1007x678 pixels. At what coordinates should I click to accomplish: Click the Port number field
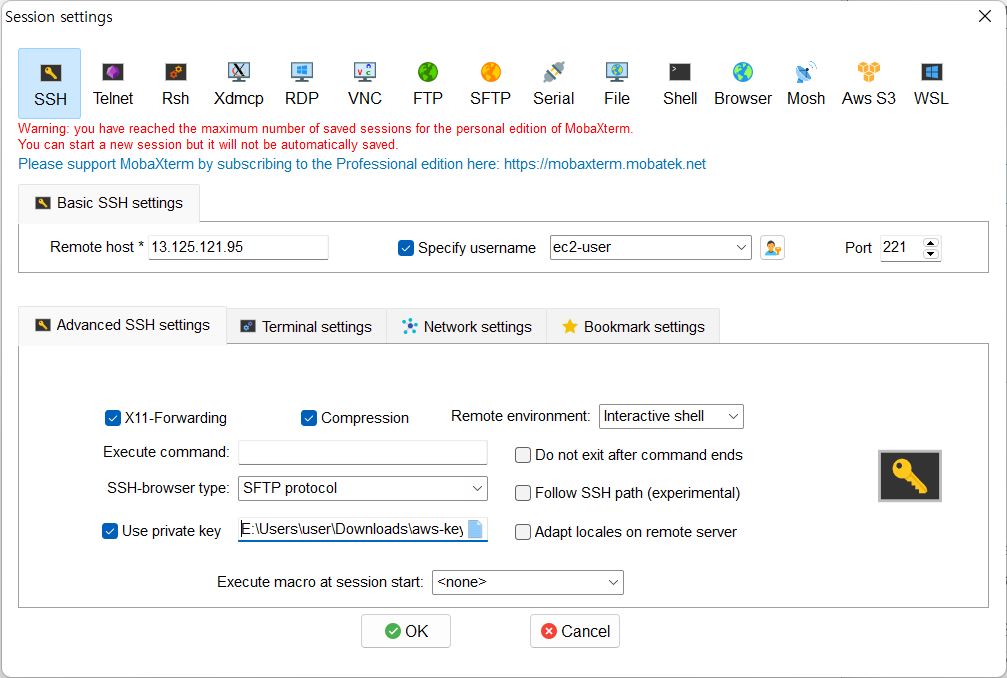pyautogui.click(x=901, y=248)
